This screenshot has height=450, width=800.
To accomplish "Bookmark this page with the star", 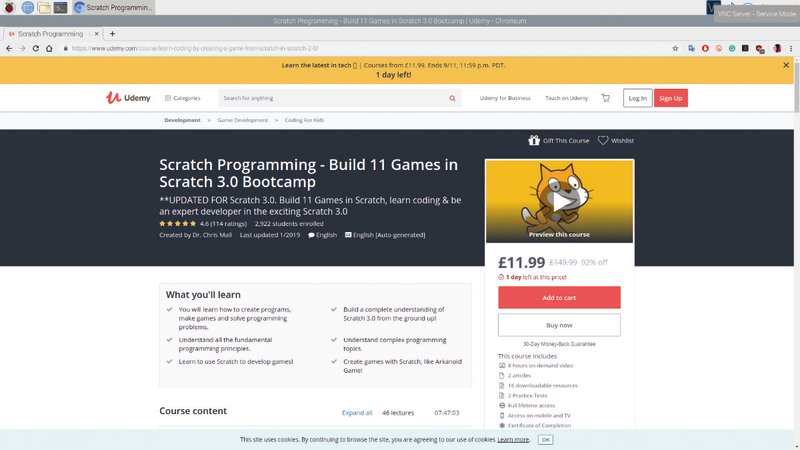I will pos(675,48).
